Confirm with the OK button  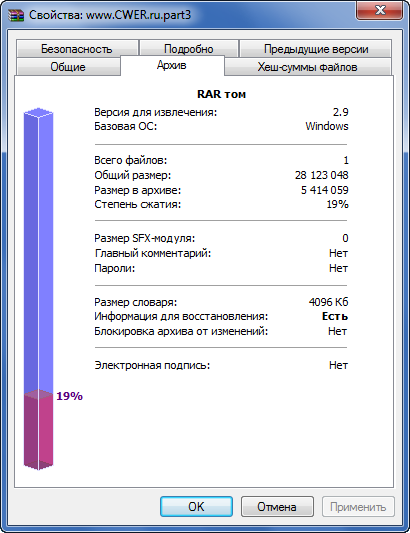[x=196, y=506]
